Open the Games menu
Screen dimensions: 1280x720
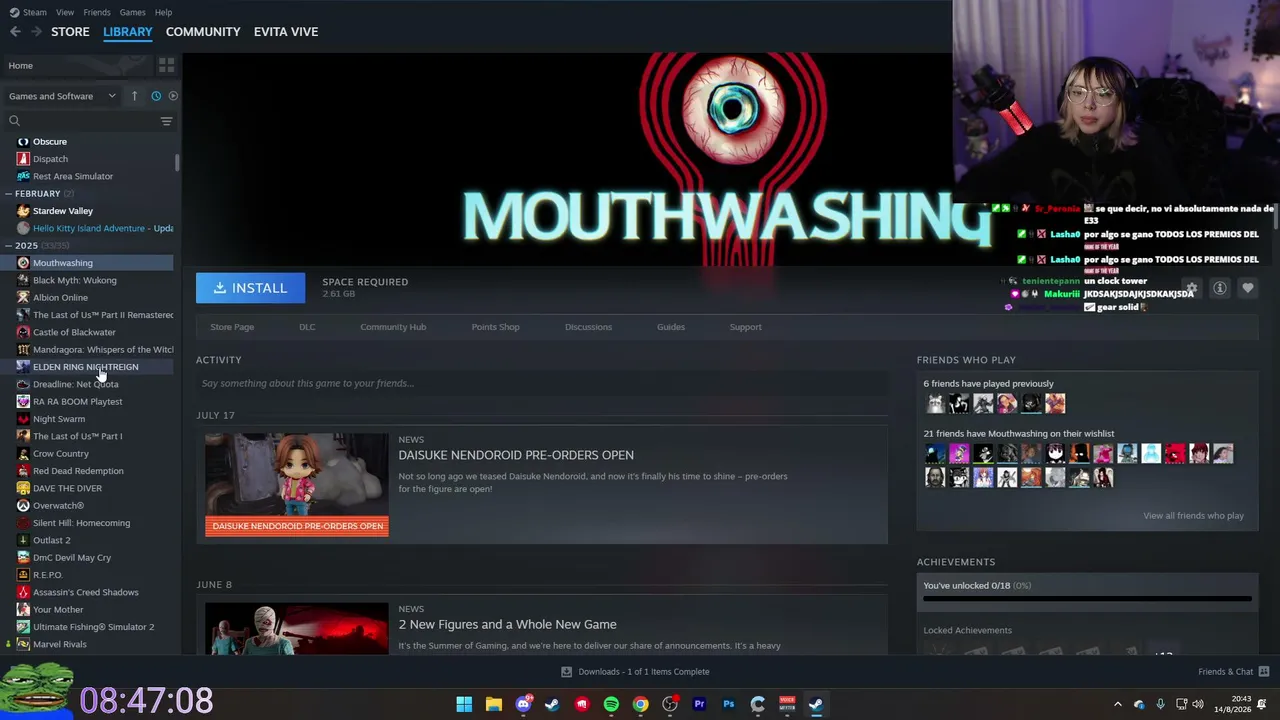[x=133, y=12]
